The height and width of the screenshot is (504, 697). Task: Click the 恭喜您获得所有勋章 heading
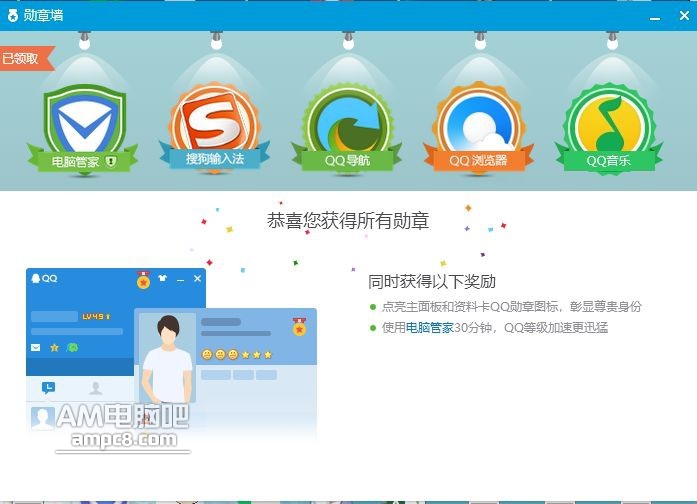click(x=348, y=221)
